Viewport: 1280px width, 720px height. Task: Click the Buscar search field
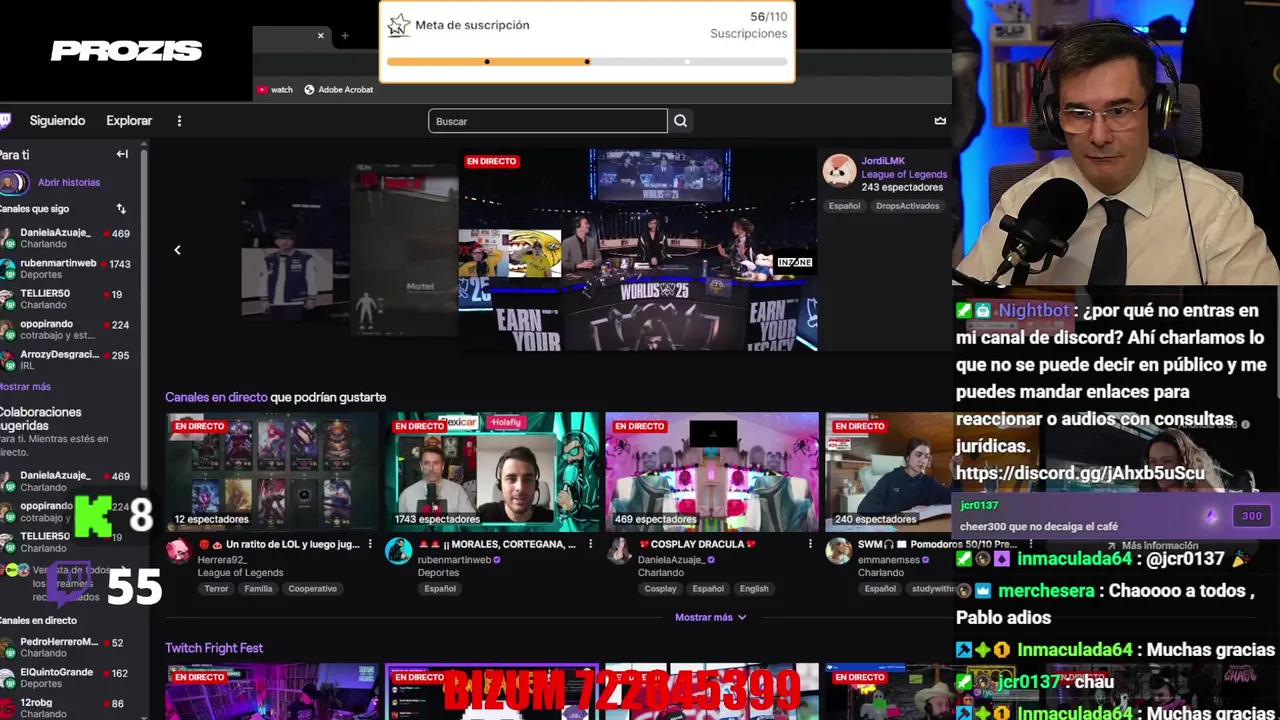pos(548,121)
